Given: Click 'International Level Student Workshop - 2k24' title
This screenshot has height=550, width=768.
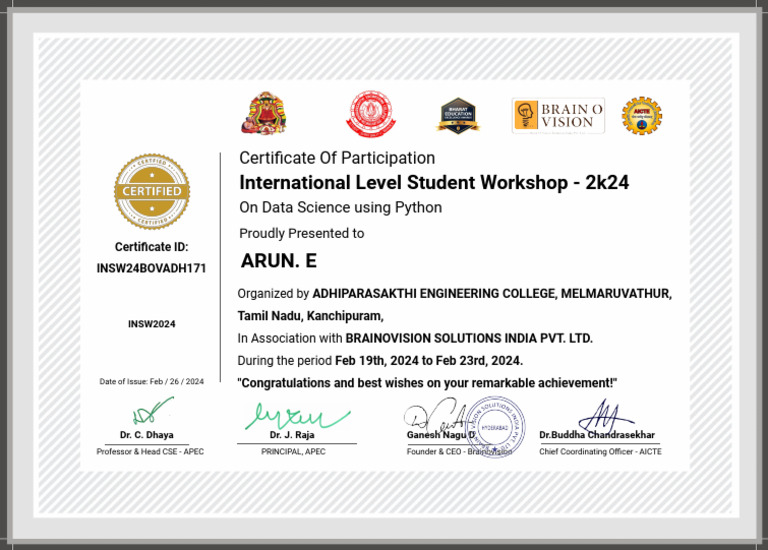Looking at the screenshot, I should [x=434, y=183].
